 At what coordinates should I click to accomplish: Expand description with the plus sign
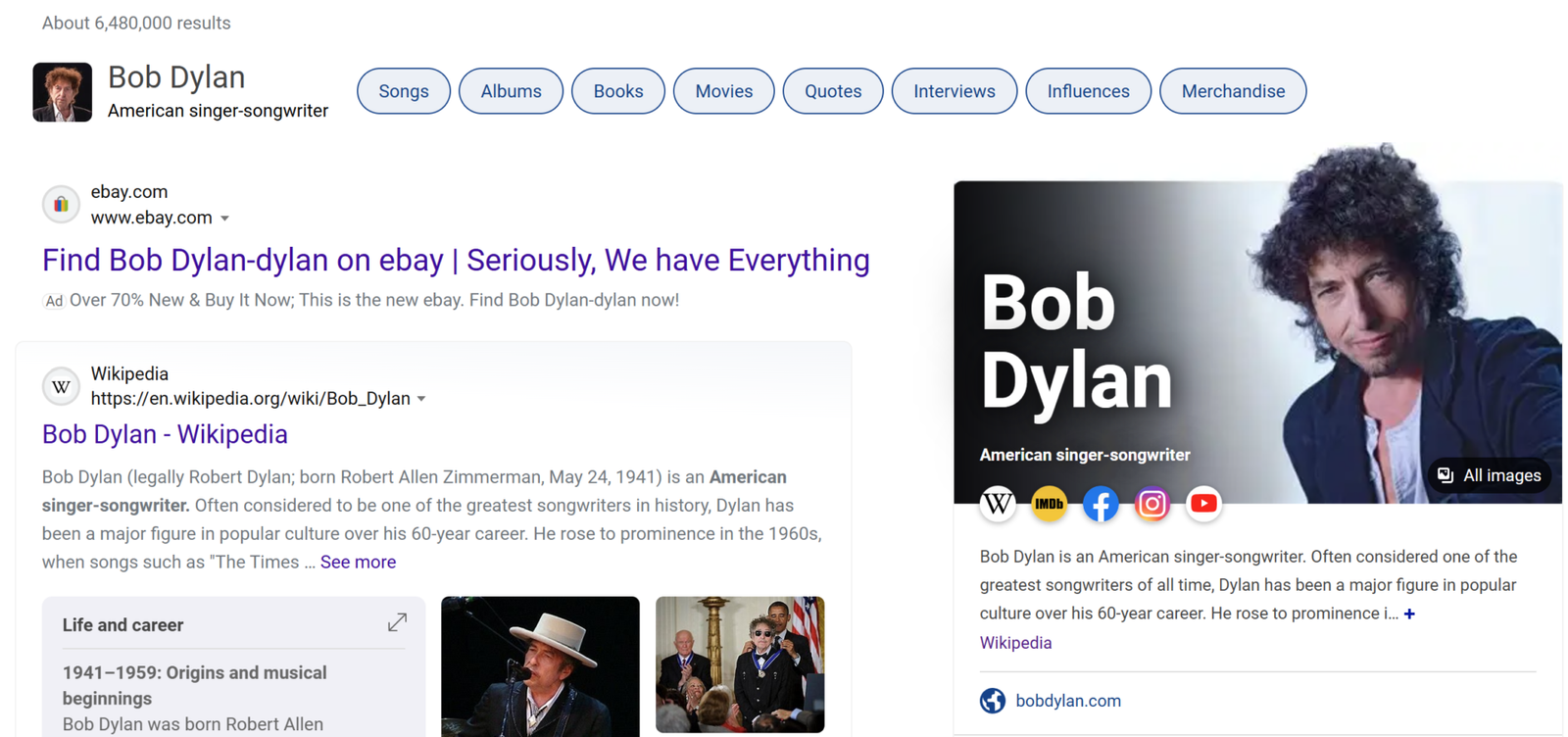pyautogui.click(x=1409, y=614)
